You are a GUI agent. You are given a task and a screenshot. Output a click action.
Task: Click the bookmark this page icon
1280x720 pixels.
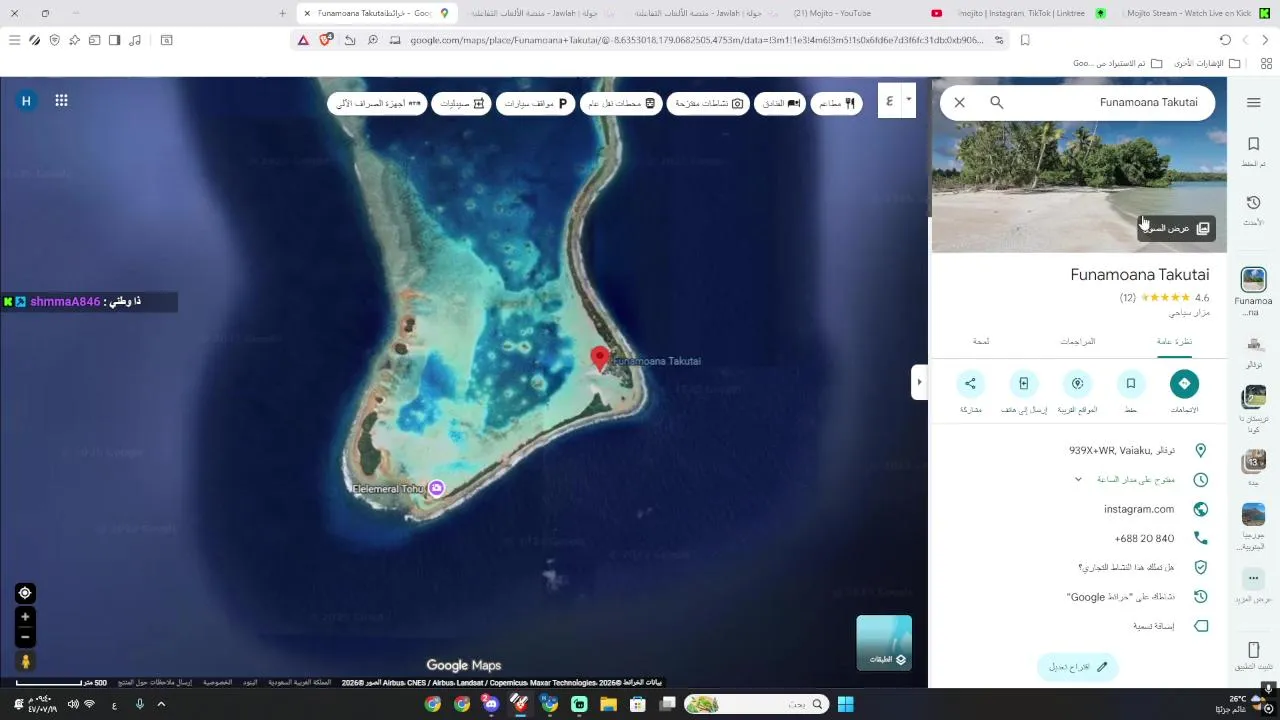(x=1025, y=40)
